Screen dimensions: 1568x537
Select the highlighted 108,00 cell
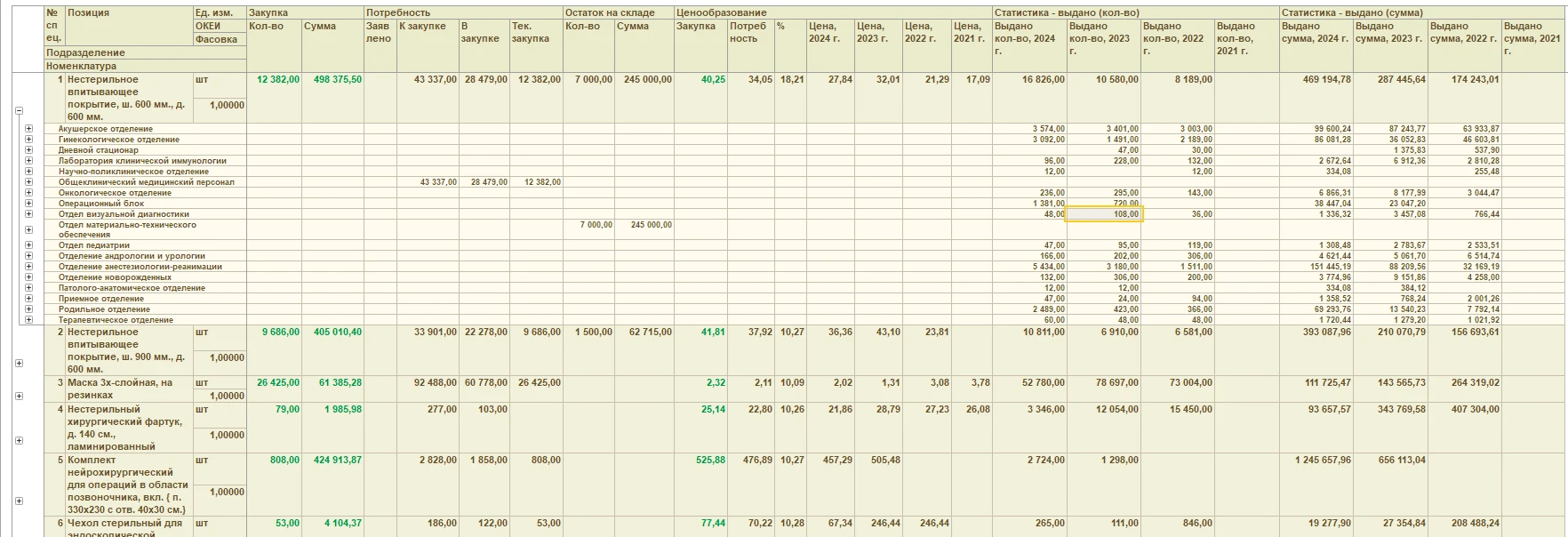pos(1104,214)
